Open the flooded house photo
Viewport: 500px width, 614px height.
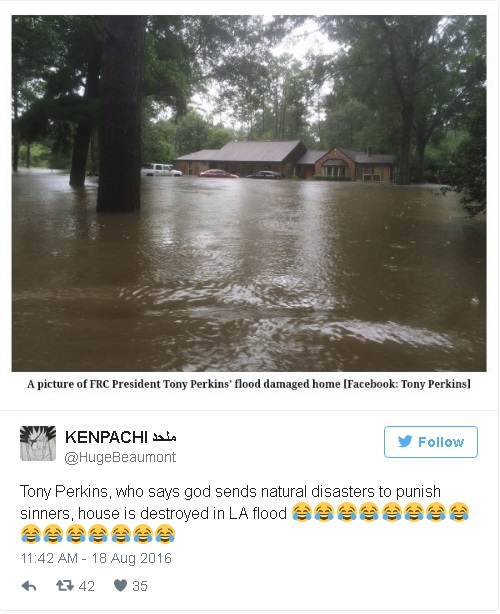point(249,194)
